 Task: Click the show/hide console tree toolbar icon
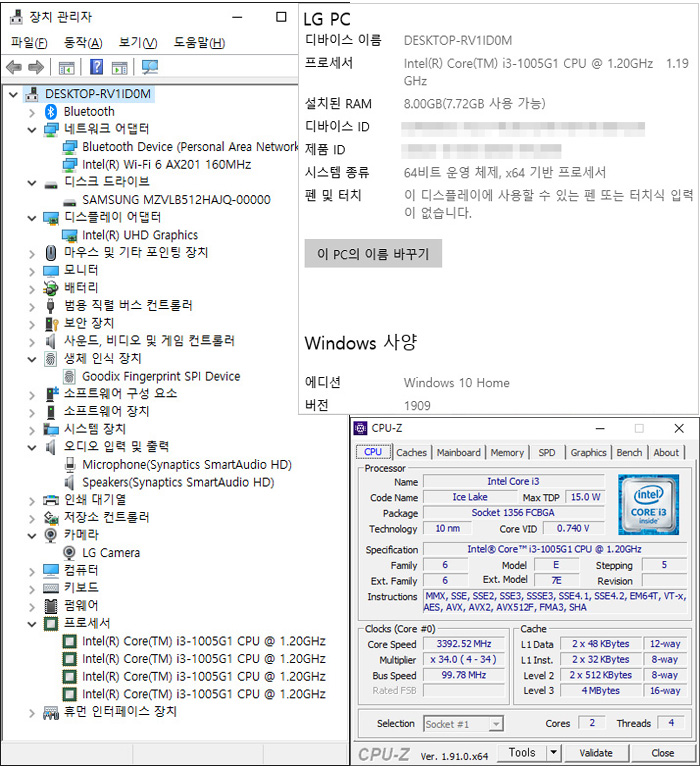coord(66,67)
